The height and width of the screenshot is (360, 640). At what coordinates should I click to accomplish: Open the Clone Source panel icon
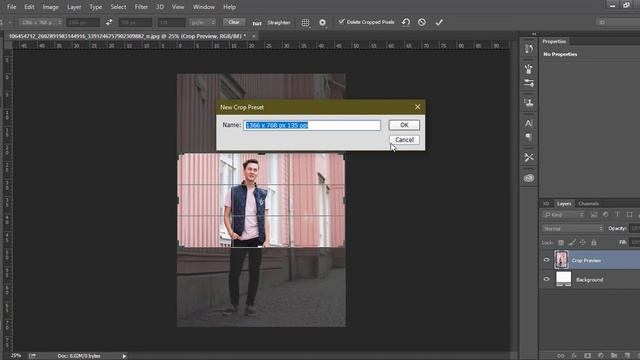(x=529, y=102)
